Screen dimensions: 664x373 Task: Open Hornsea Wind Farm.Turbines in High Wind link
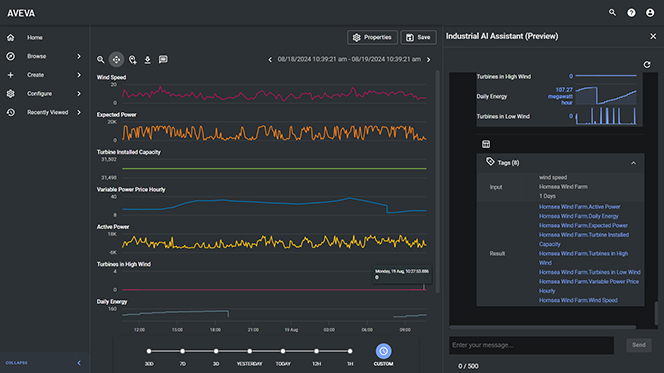[583, 258]
